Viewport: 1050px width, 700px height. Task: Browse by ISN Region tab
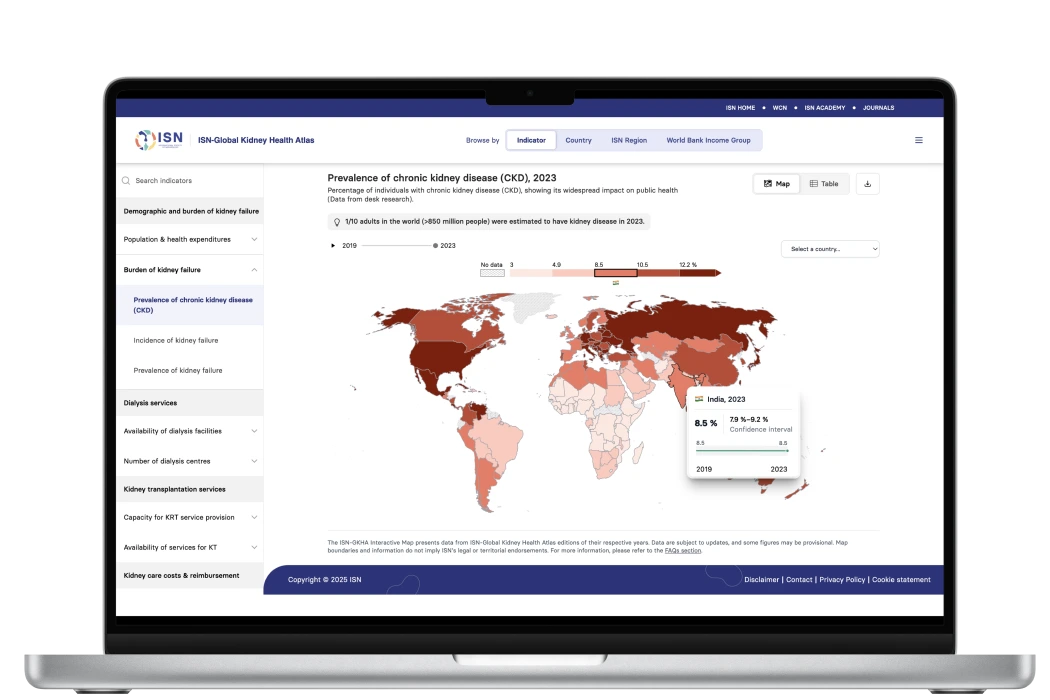(x=629, y=140)
